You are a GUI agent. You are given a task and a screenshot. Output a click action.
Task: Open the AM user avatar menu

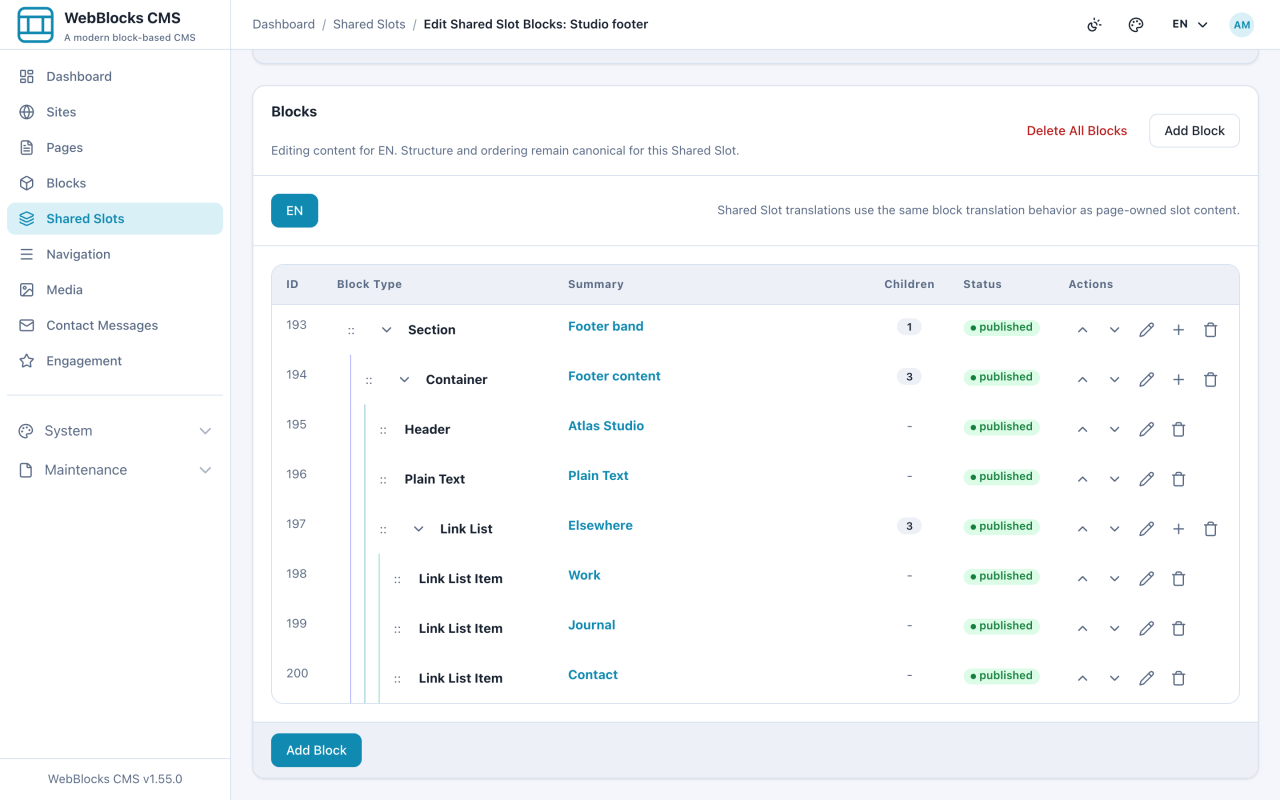(1241, 25)
